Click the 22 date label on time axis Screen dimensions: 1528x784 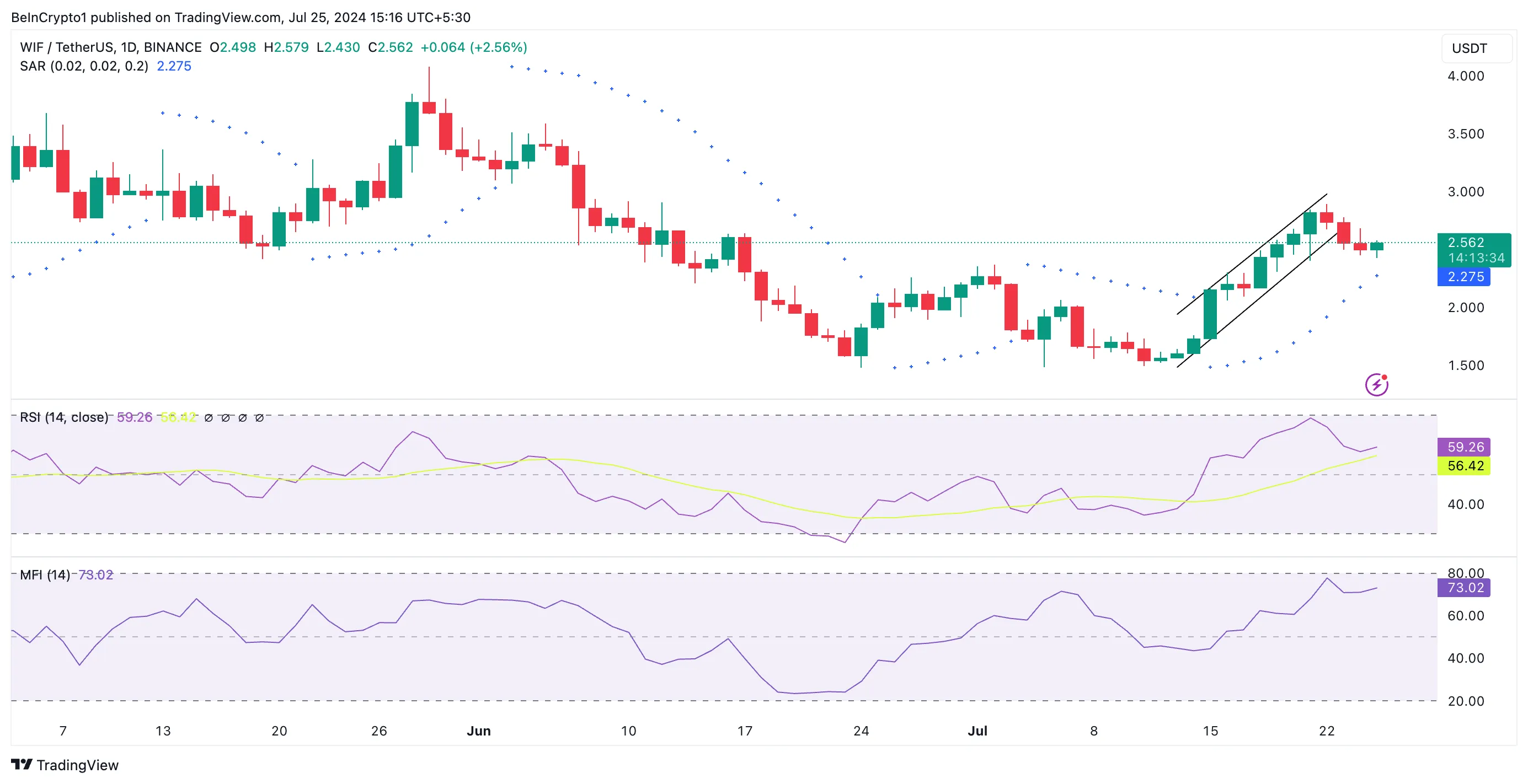[1327, 731]
